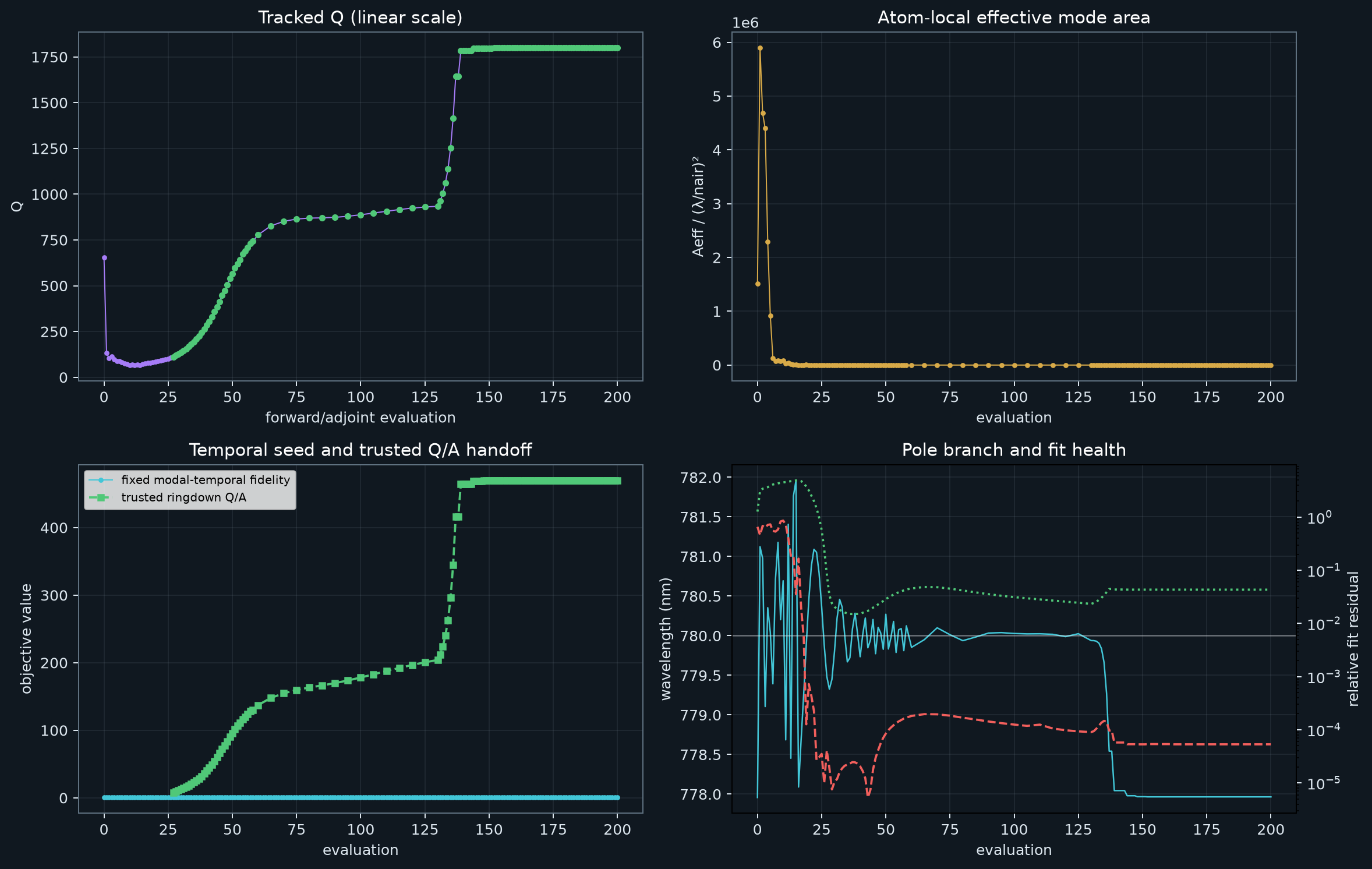
Task: Click the 'Q' y-axis label
Action: pyautogui.click(x=17, y=206)
